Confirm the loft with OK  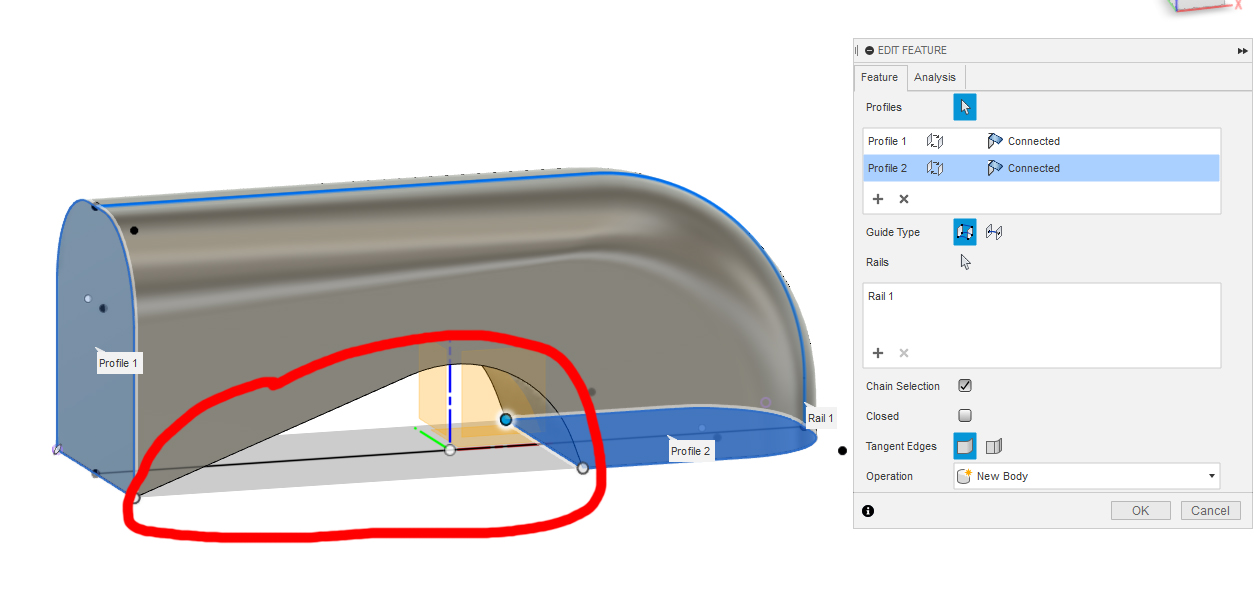pos(1140,510)
